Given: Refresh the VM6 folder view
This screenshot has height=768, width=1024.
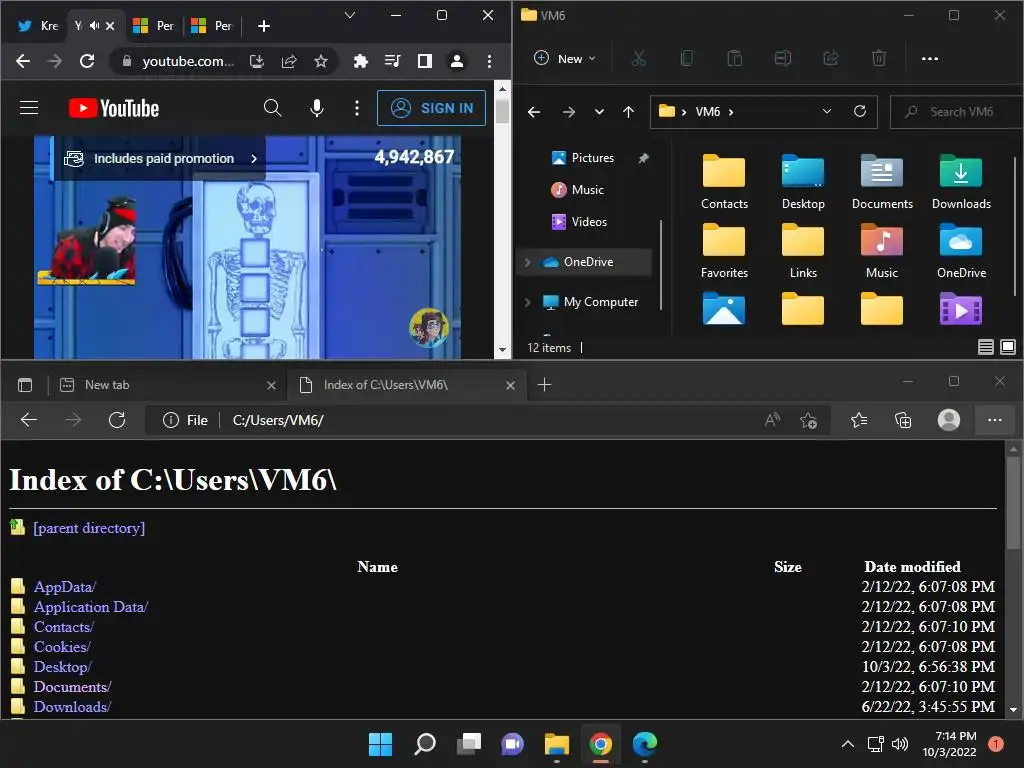Looking at the screenshot, I should [860, 111].
